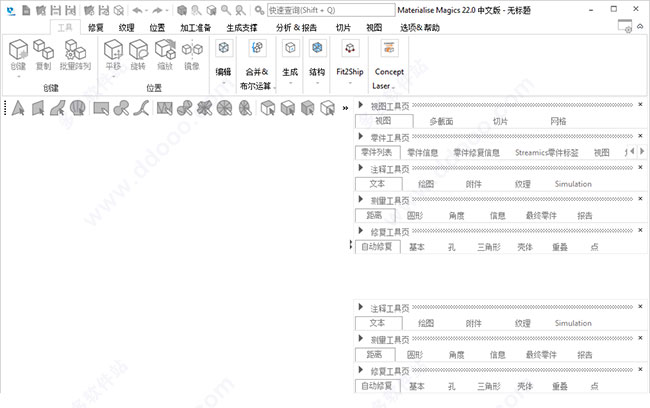Open the 结构 dropdown button
Image resolution: width=650 pixels, height=408 pixels.
(x=317, y=62)
